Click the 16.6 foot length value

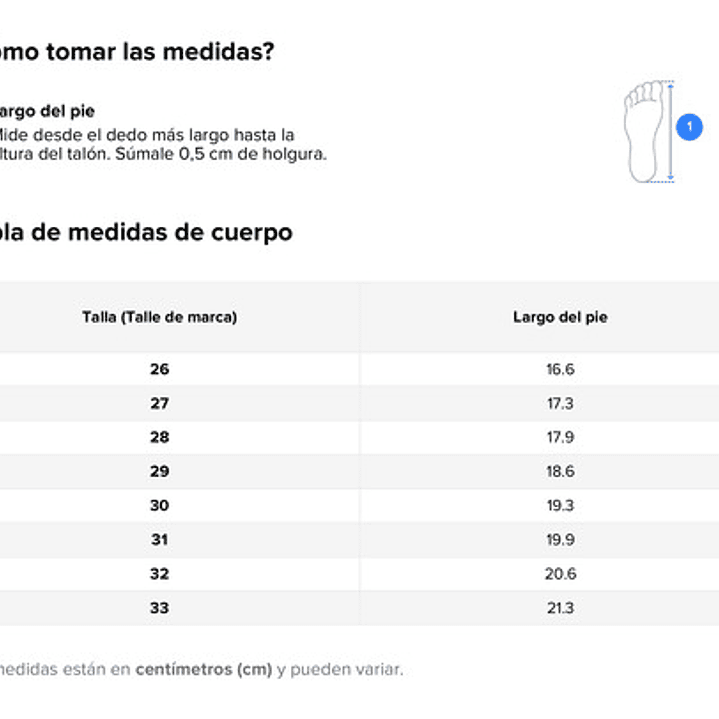coord(560,369)
